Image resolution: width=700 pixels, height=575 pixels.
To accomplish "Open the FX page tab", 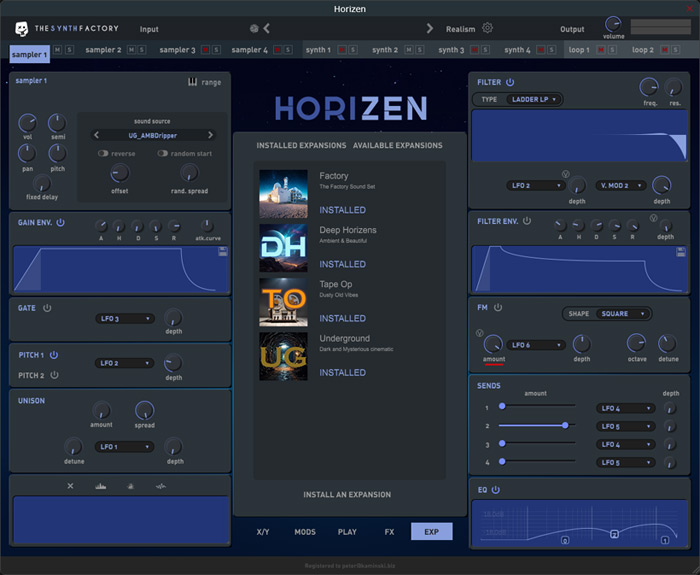I will click(389, 532).
